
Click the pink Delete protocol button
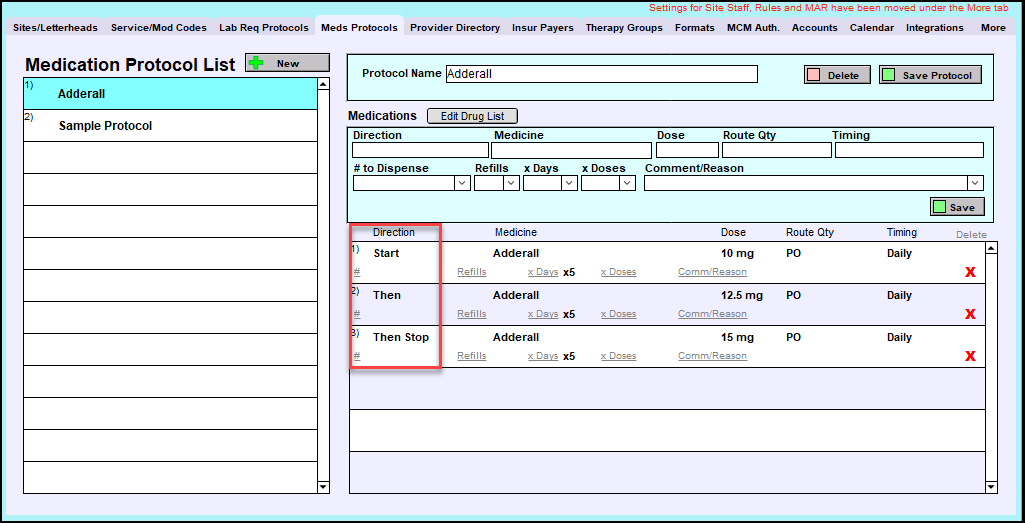pos(832,75)
